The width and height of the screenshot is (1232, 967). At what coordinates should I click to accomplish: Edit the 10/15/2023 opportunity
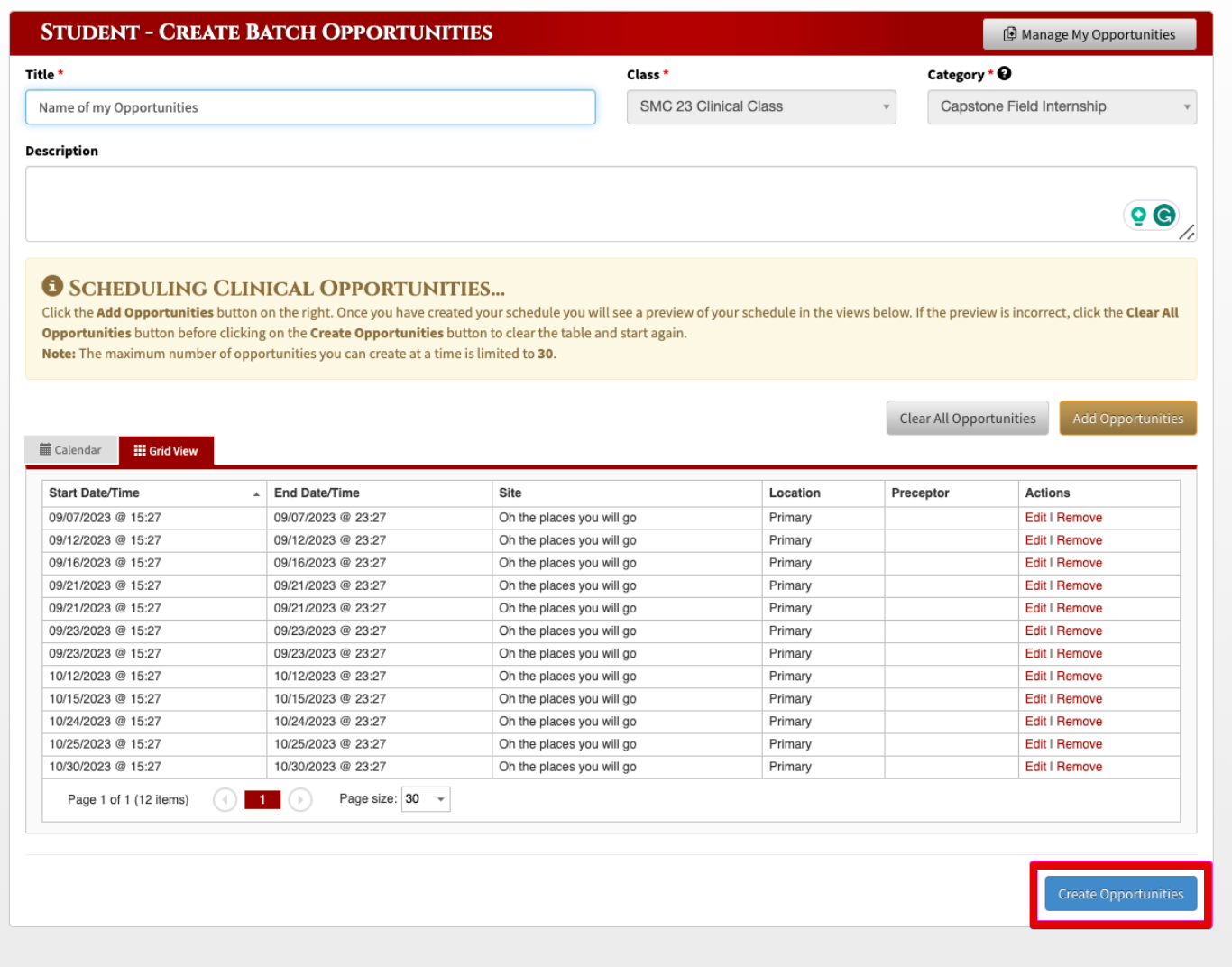coord(1035,698)
